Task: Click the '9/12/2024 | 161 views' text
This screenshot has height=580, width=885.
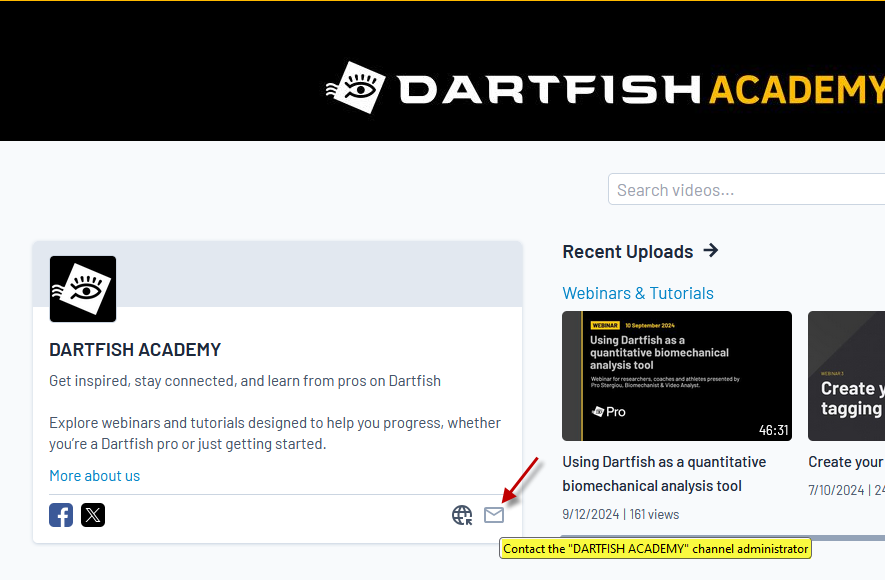Action: 620,515
